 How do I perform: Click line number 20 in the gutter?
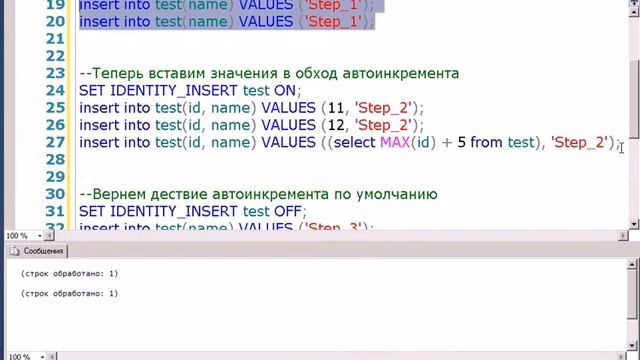tap(56, 22)
